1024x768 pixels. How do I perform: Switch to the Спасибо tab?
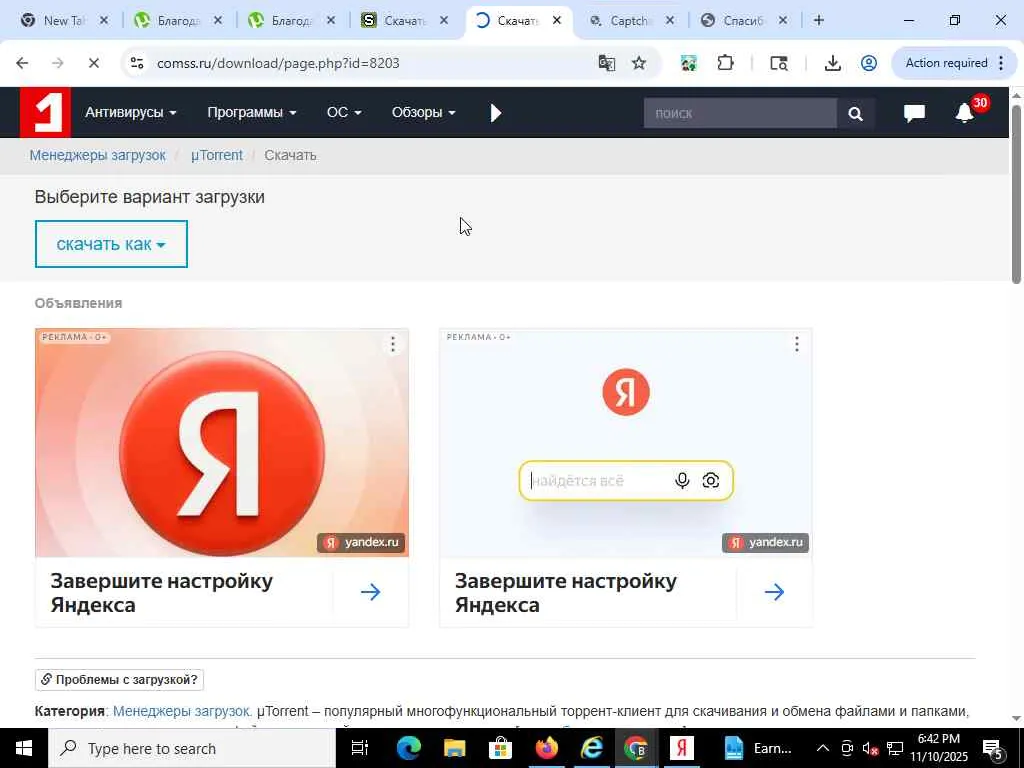click(743, 20)
